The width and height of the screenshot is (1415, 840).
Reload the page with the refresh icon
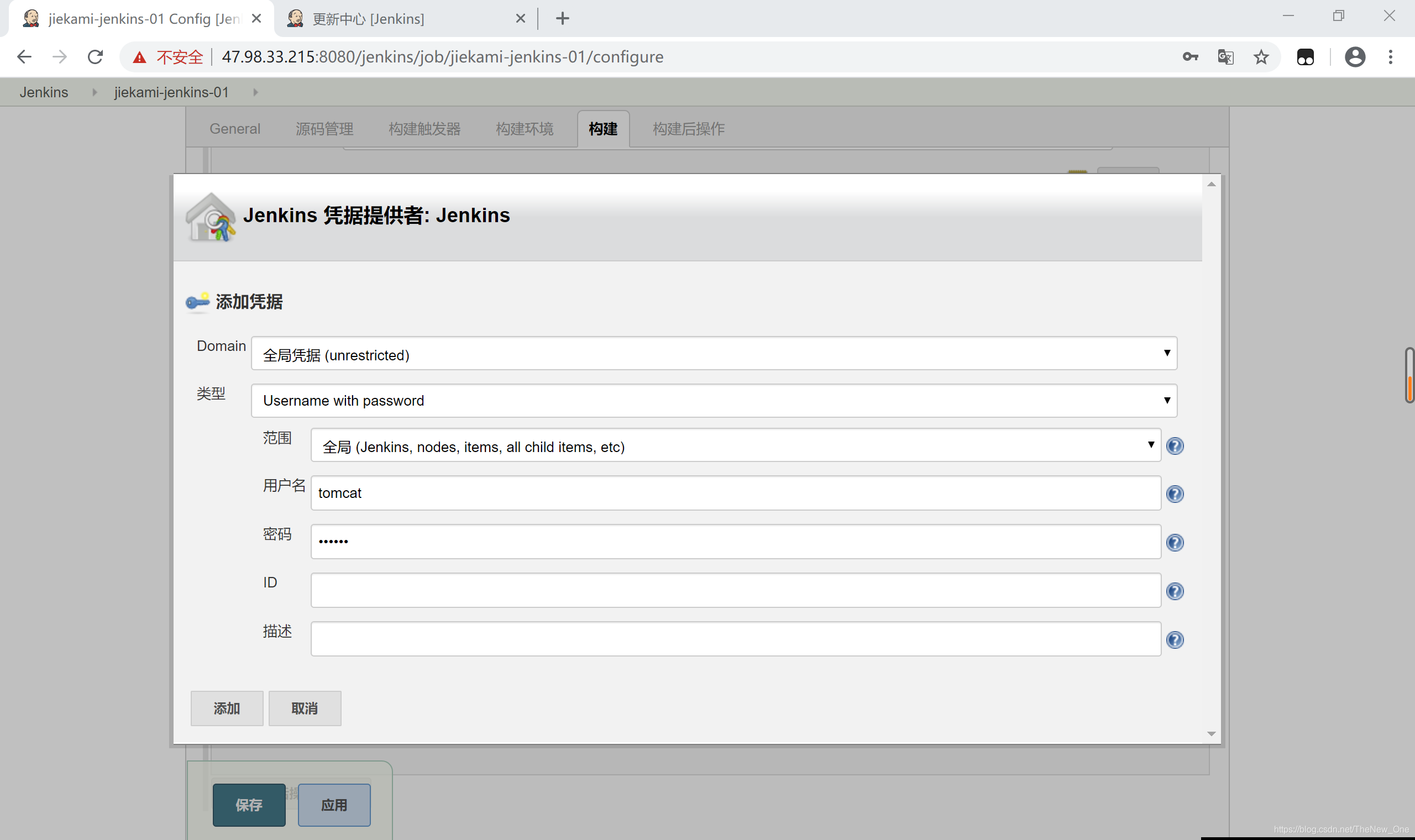[x=95, y=56]
